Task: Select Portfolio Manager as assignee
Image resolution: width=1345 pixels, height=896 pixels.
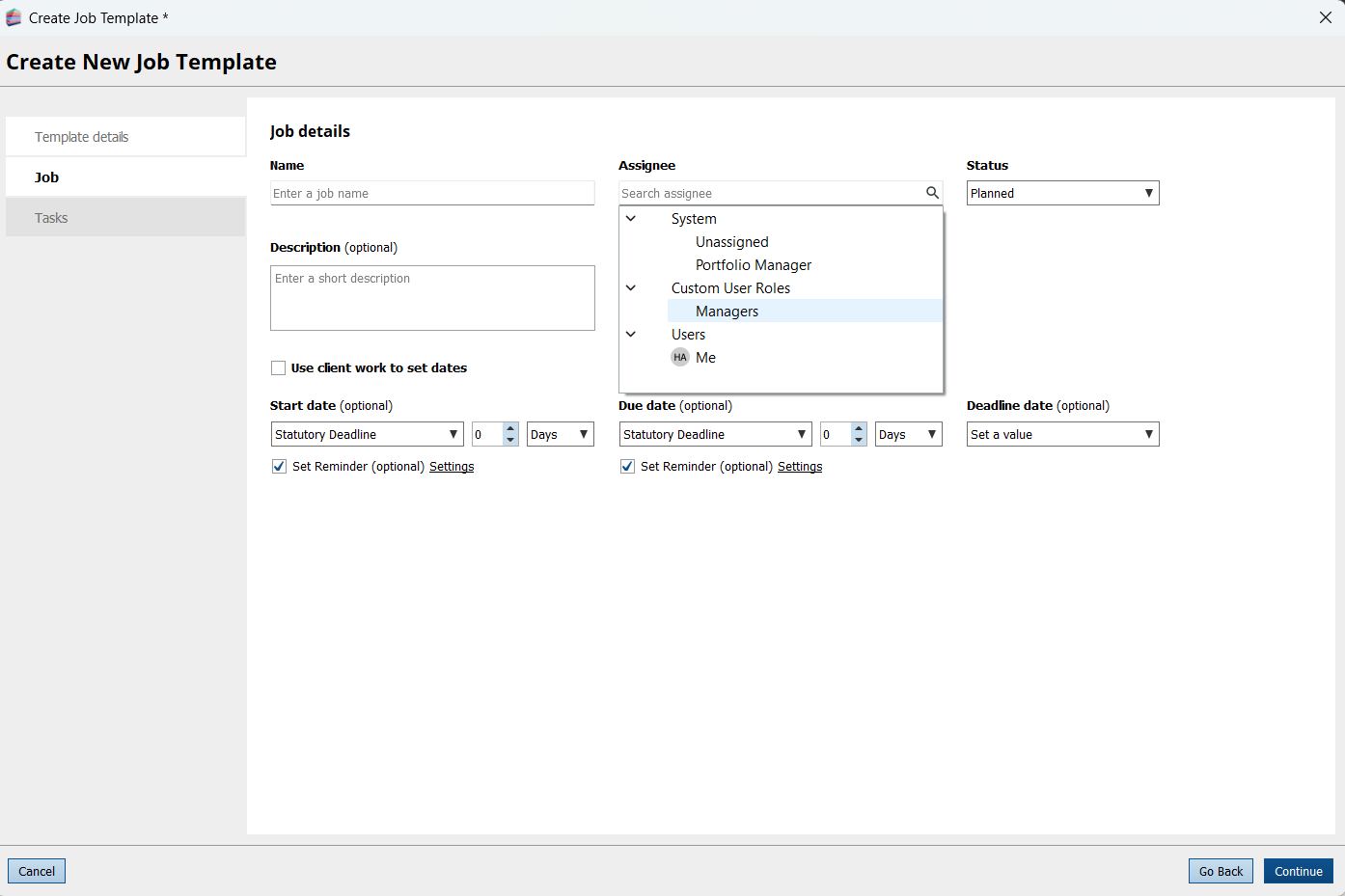Action: point(753,265)
